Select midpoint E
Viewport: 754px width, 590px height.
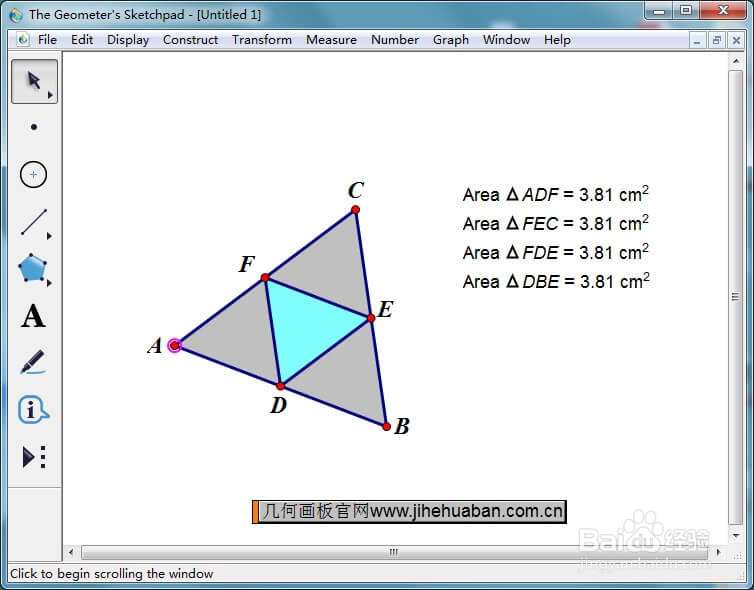coord(371,318)
